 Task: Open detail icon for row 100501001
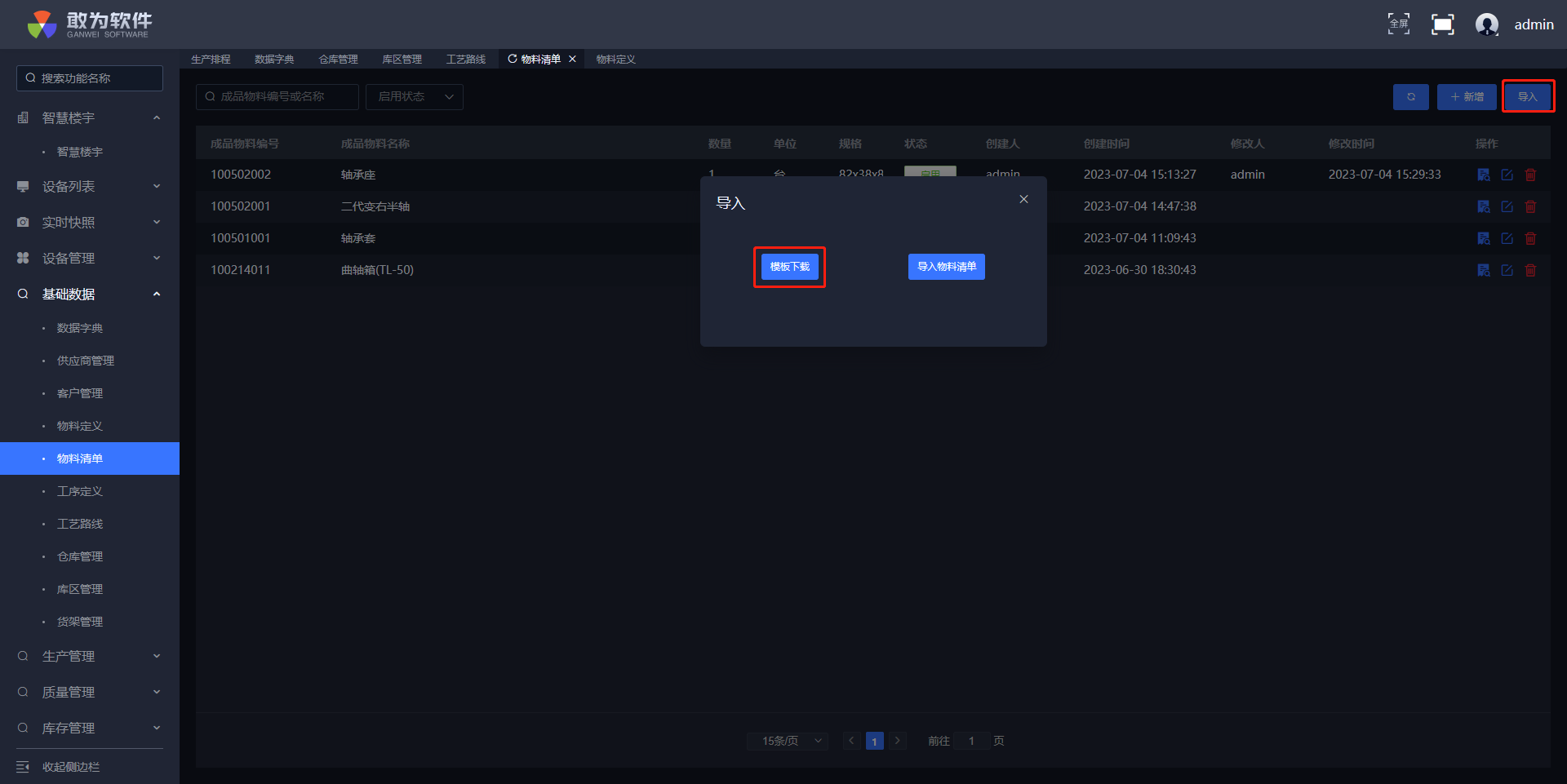coord(1483,238)
